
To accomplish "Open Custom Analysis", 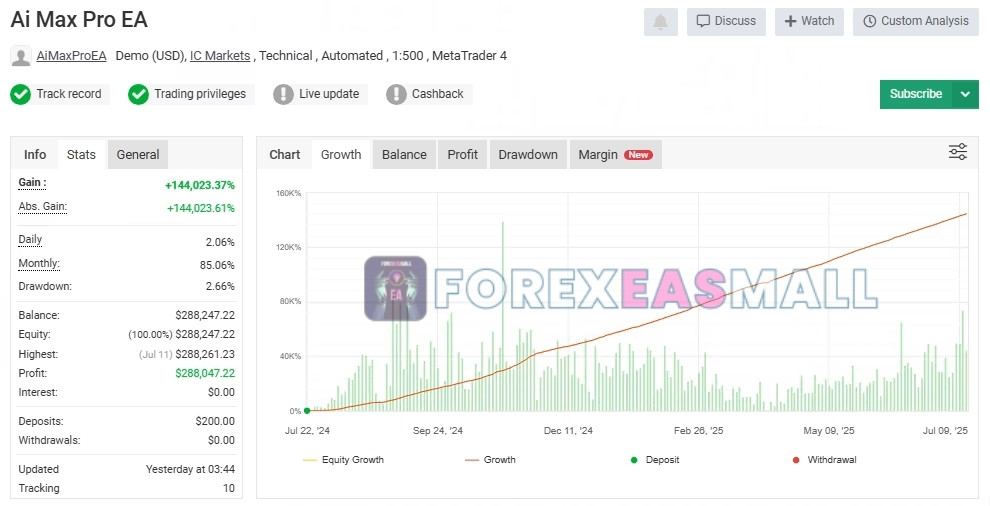I will (x=915, y=21).
